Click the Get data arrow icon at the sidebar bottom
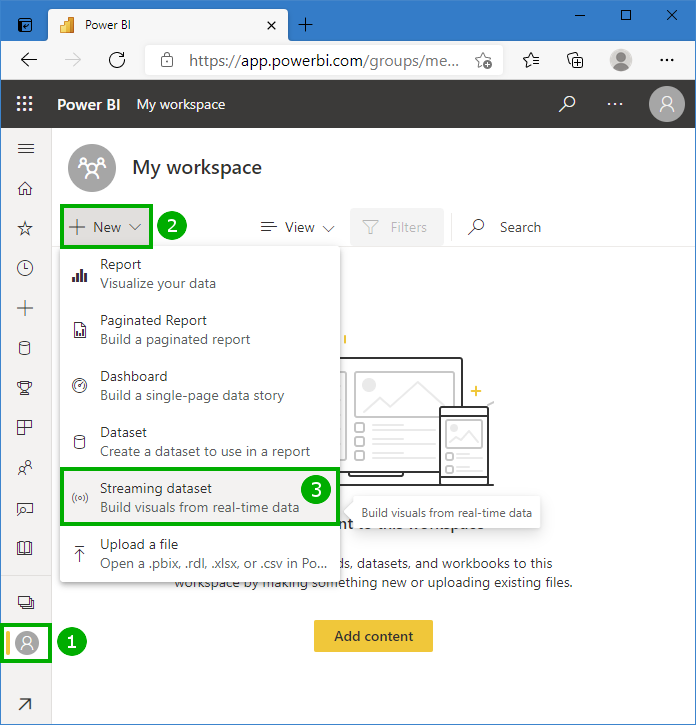 pyautogui.click(x=25, y=704)
